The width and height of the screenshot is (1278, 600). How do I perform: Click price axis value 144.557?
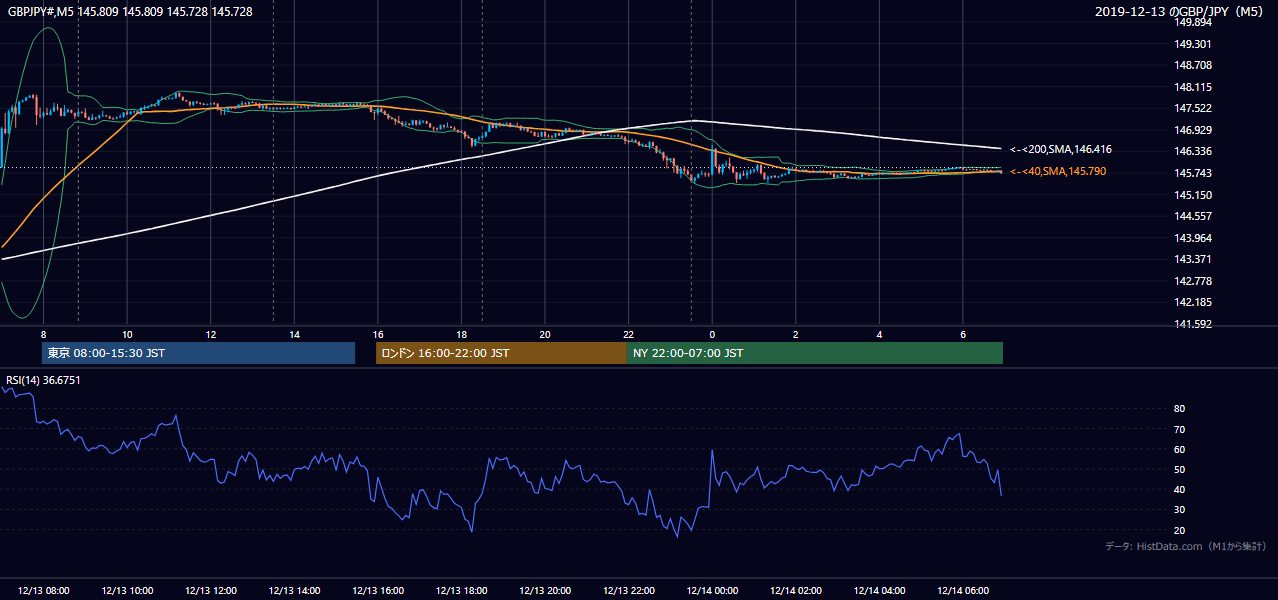click(1194, 217)
